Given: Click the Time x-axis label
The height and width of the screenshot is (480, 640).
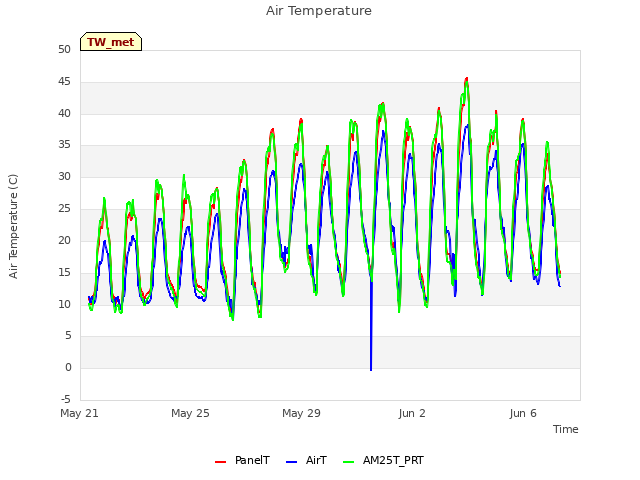Looking at the screenshot, I should (565, 429).
